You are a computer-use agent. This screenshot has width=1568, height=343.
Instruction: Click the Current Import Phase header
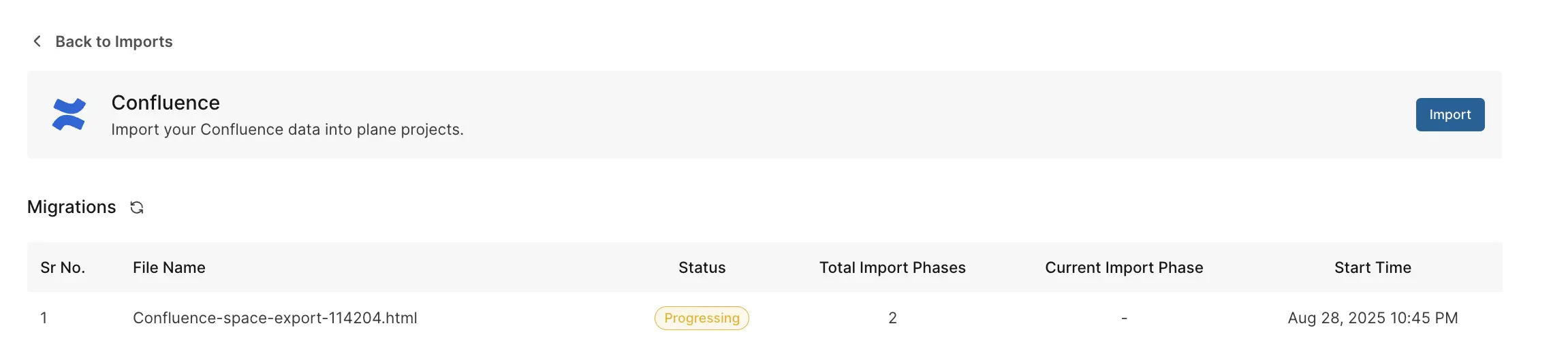[1124, 267]
